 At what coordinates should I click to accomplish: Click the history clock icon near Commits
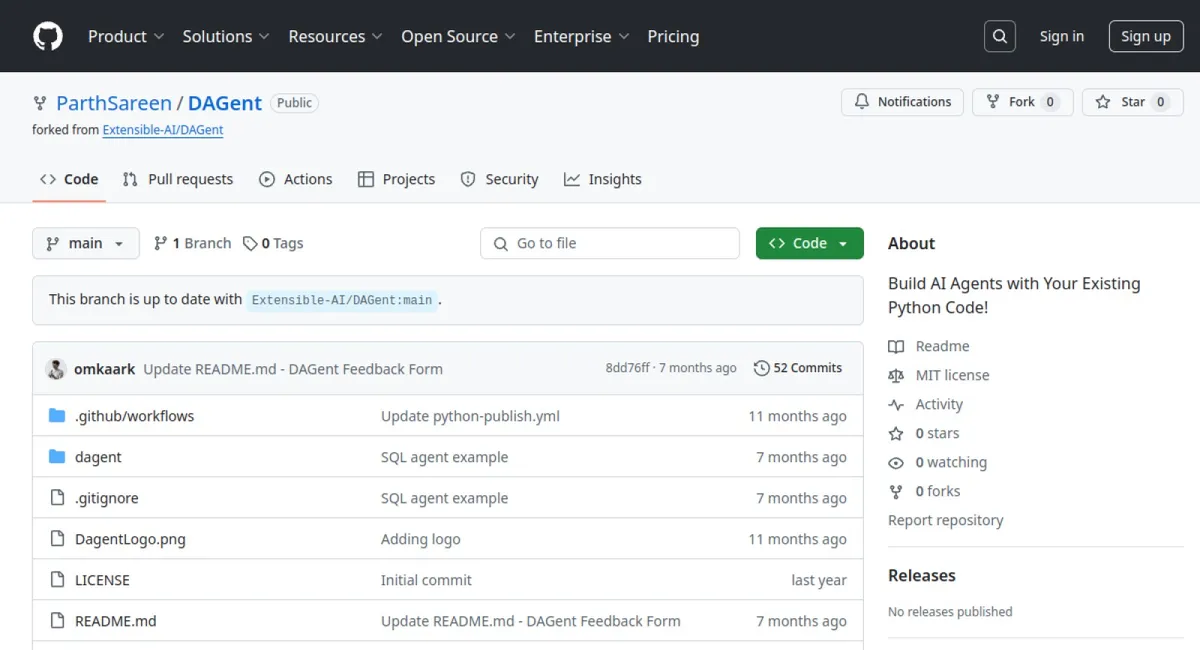[x=762, y=368]
